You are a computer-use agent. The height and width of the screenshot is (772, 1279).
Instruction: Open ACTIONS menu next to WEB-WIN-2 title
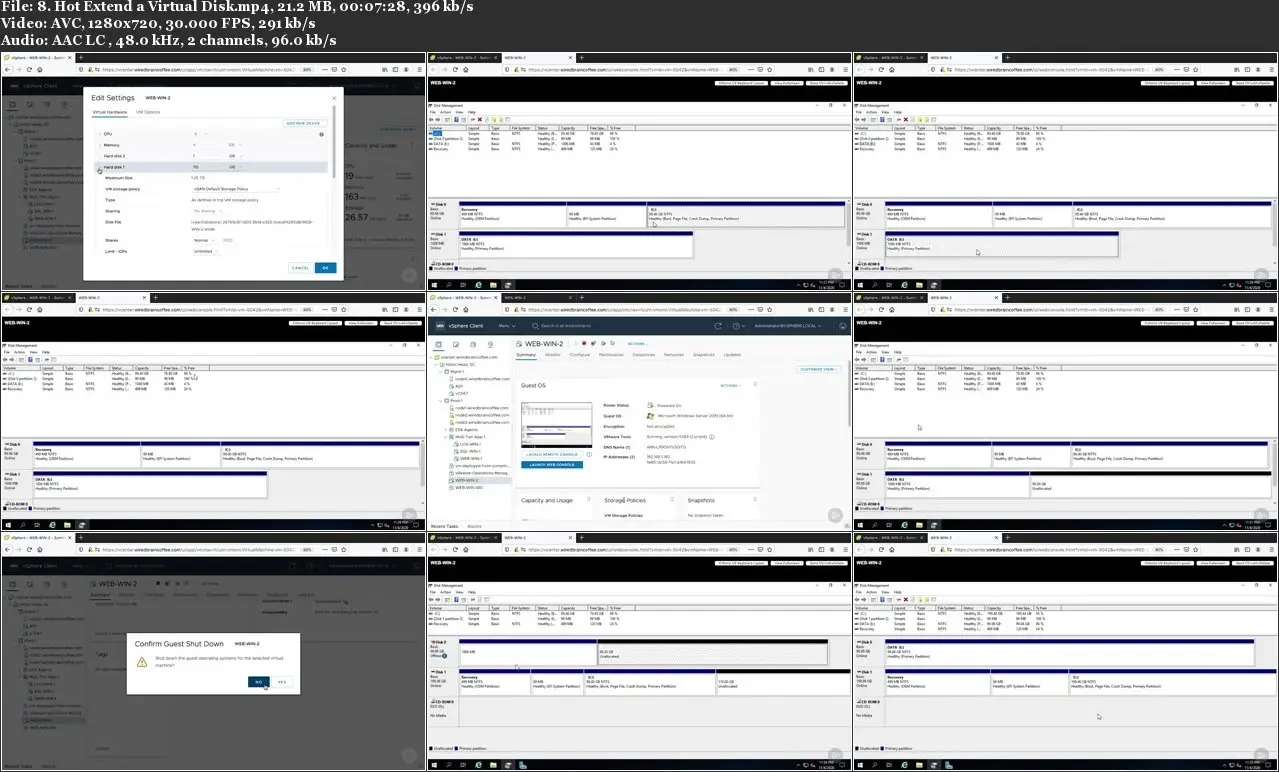coord(638,344)
